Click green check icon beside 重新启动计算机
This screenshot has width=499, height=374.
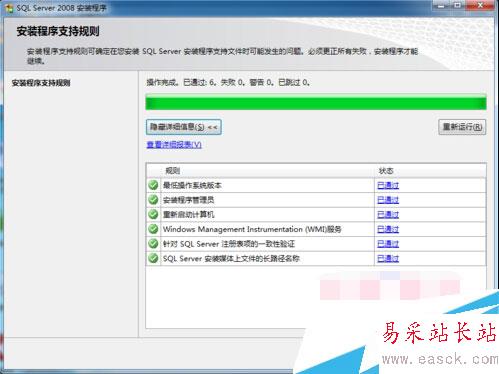tap(153, 214)
